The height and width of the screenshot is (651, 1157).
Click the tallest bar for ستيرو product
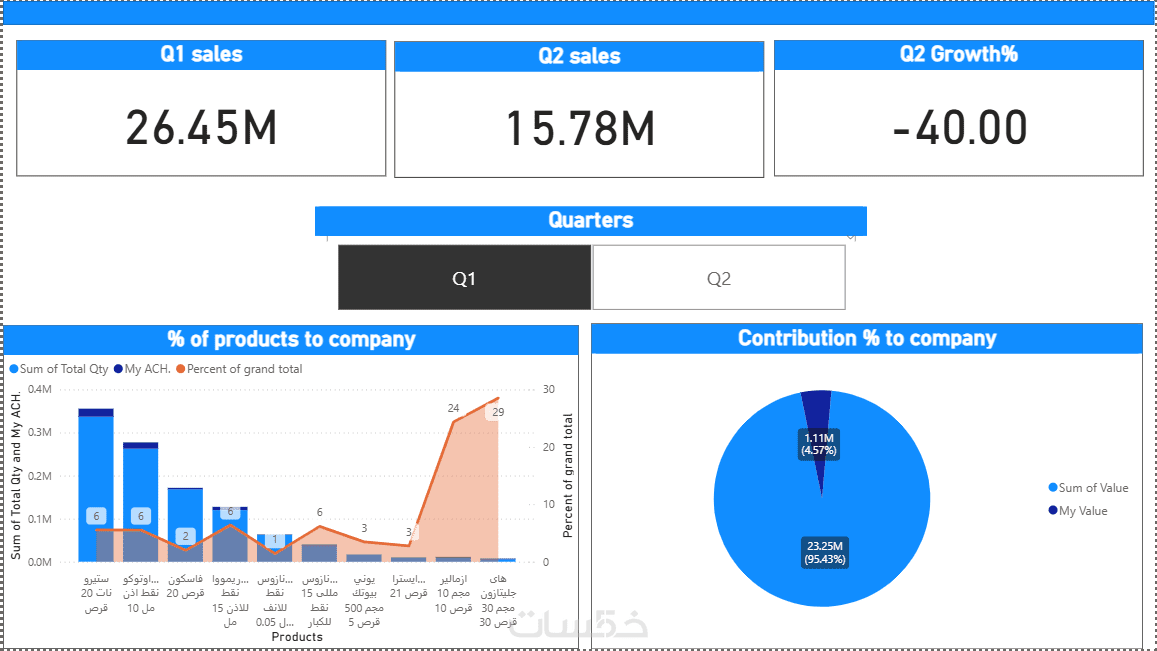click(x=96, y=485)
